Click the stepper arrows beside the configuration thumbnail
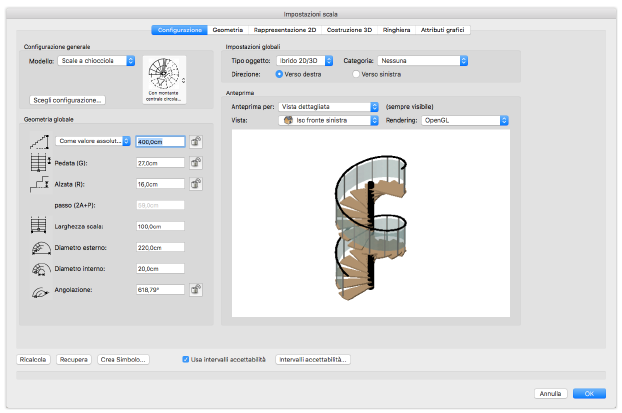Image resolution: width=622 pixels, height=413 pixels. [x=183, y=81]
